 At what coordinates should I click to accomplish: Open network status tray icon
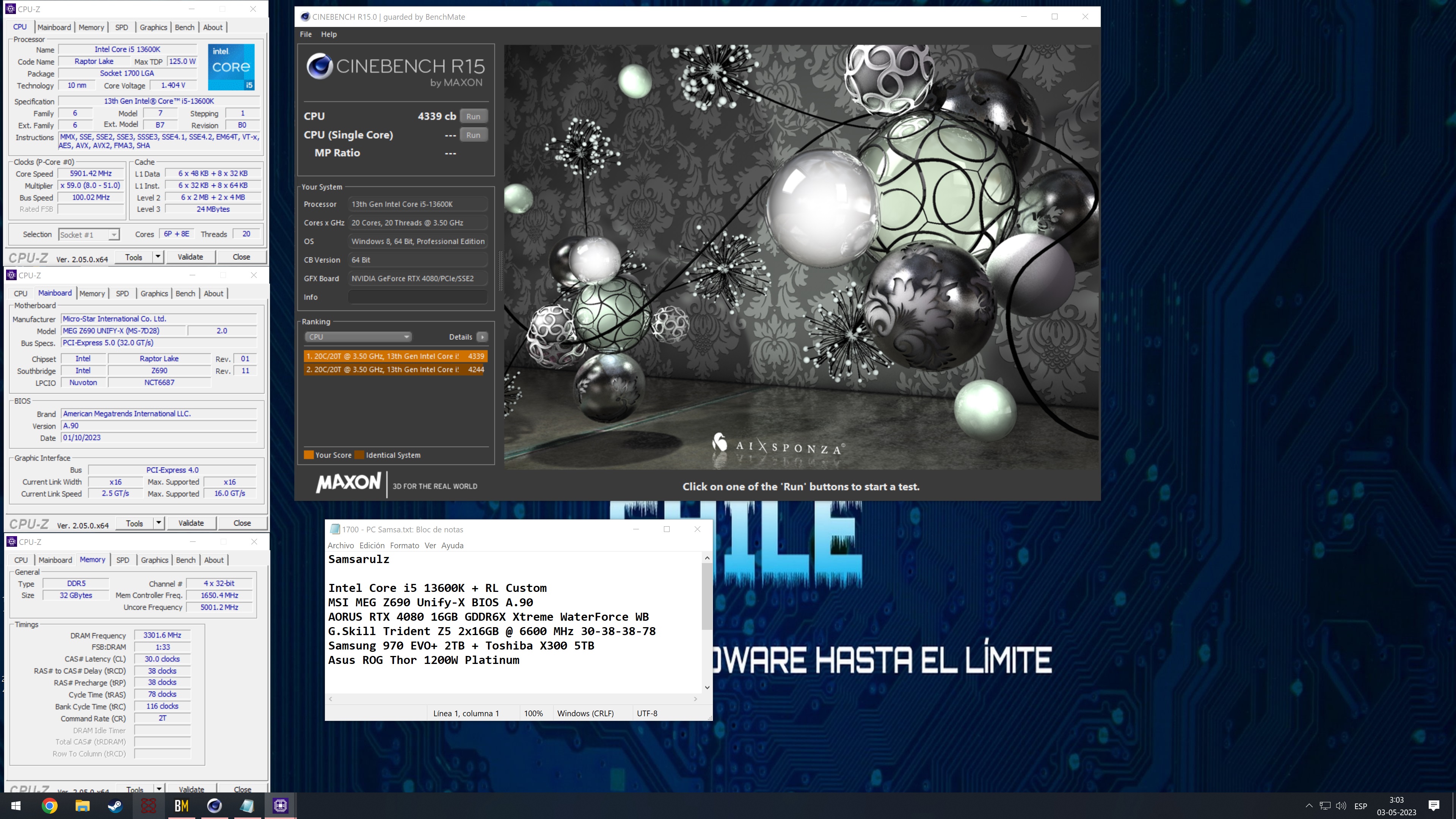coord(1325,806)
